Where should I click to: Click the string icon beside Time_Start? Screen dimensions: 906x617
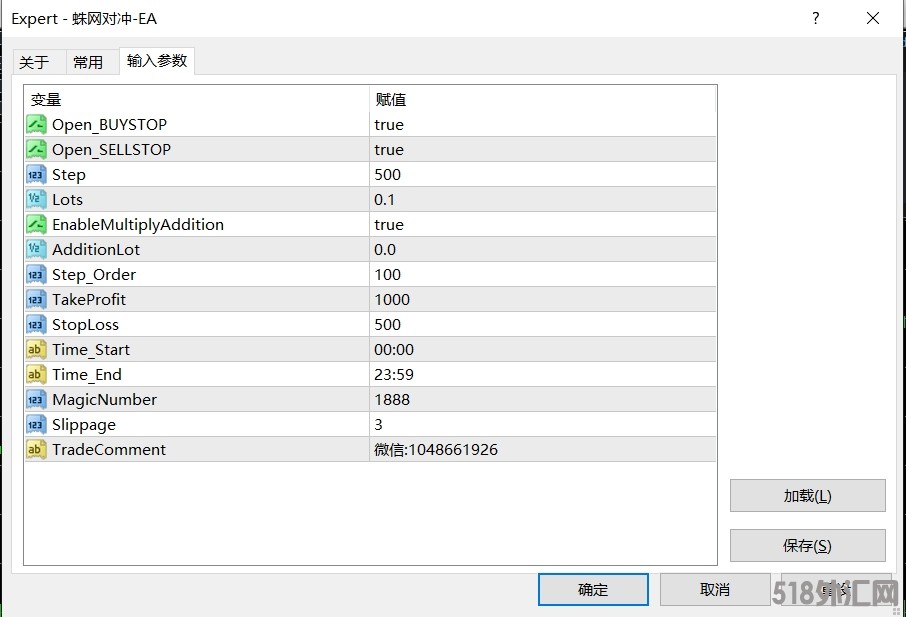[36, 350]
